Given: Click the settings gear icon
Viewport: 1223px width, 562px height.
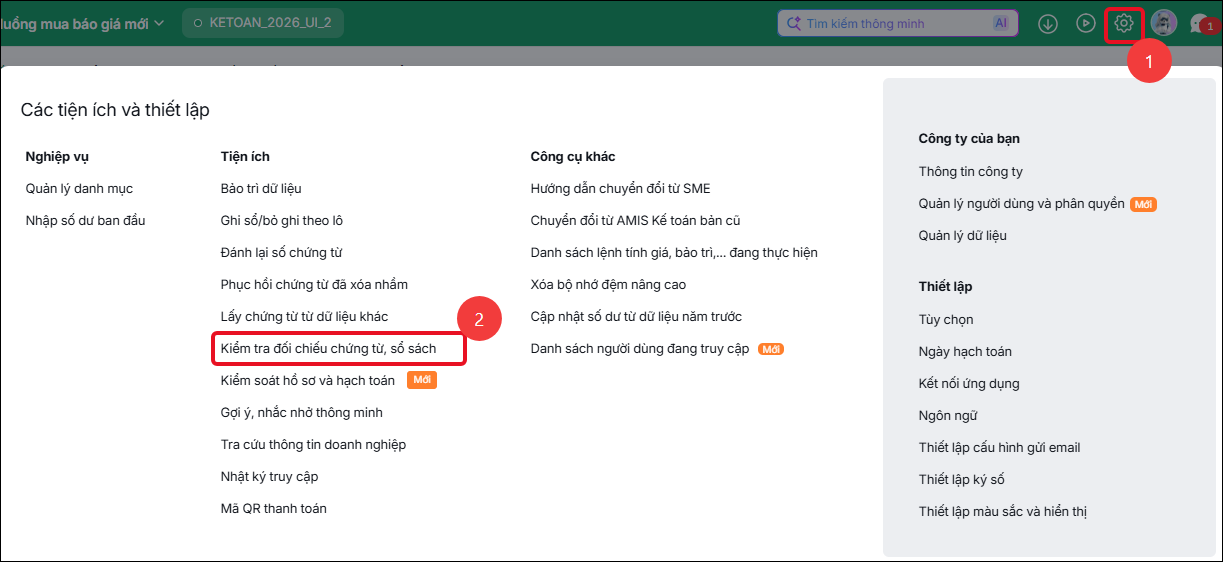Looking at the screenshot, I should pyautogui.click(x=1124, y=23).
